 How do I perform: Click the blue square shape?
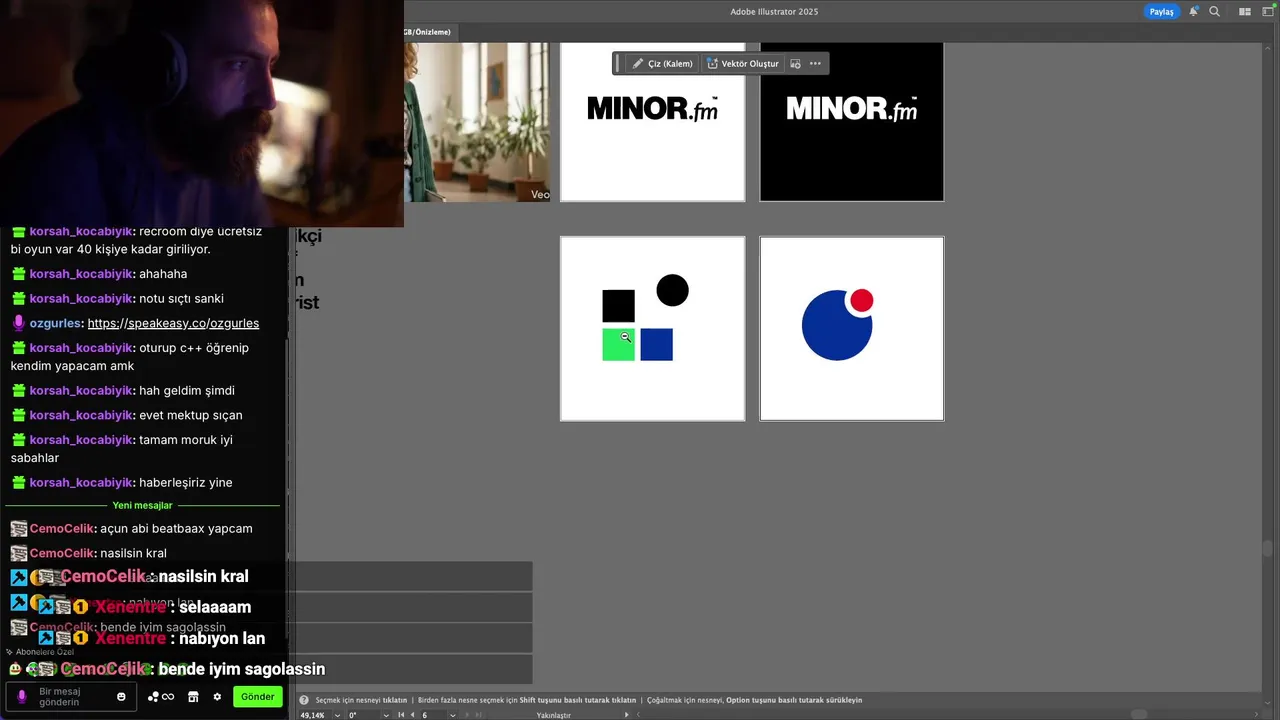tap(656, 344)
